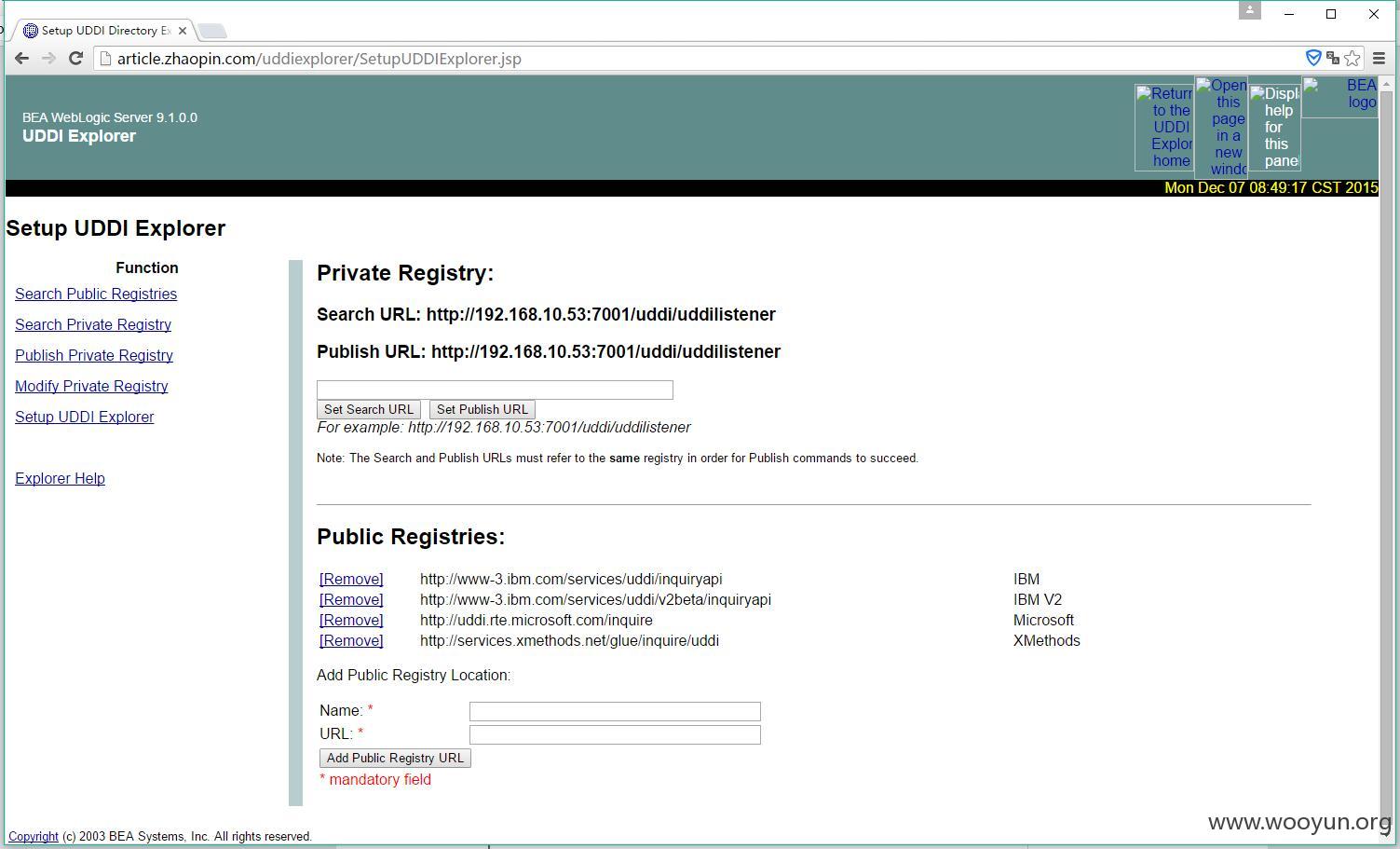Click the blue shield extension icon
The image size is (1400, 849).
coord(1313,58)
